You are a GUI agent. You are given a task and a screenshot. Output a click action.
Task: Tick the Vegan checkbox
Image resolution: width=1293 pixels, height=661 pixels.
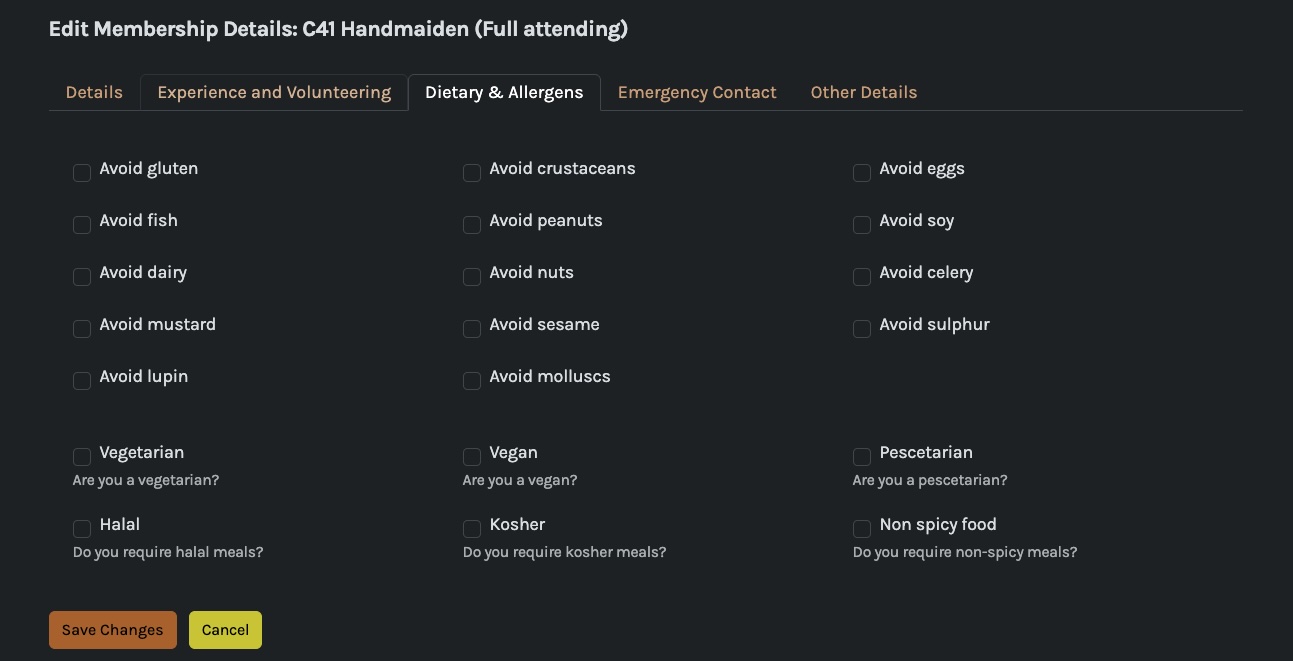[472, 457]
